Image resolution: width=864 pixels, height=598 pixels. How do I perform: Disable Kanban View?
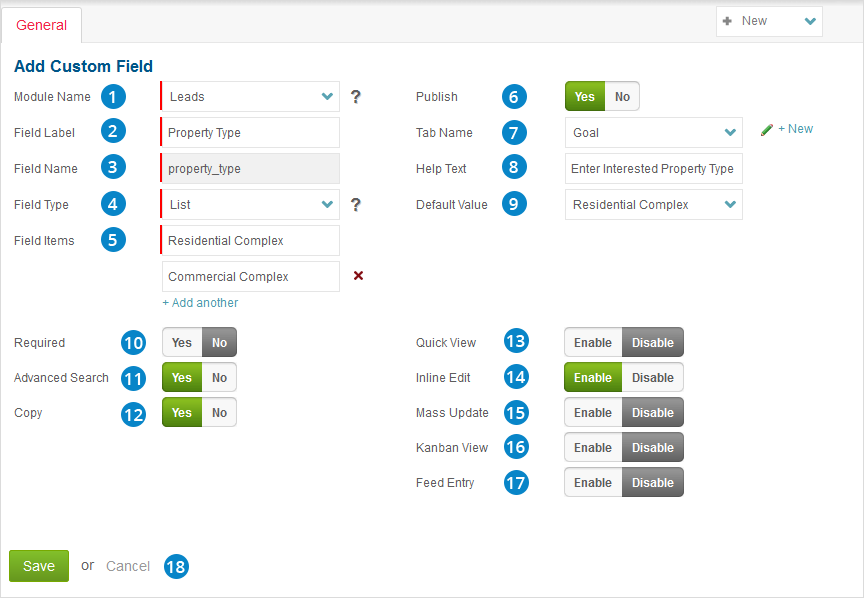652,448
